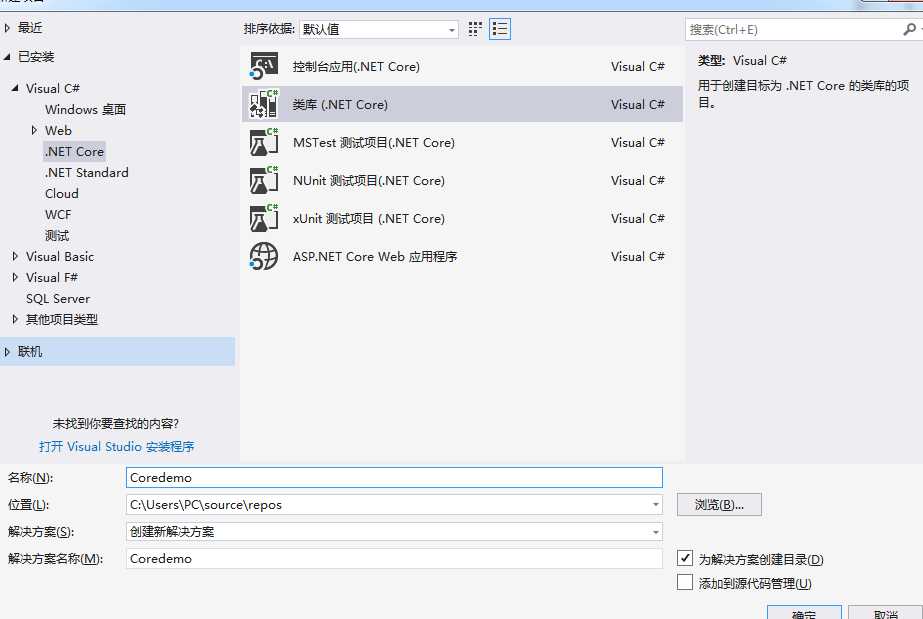
Task: Collapse the Visual C# tree node
Action: click(15, 88)
